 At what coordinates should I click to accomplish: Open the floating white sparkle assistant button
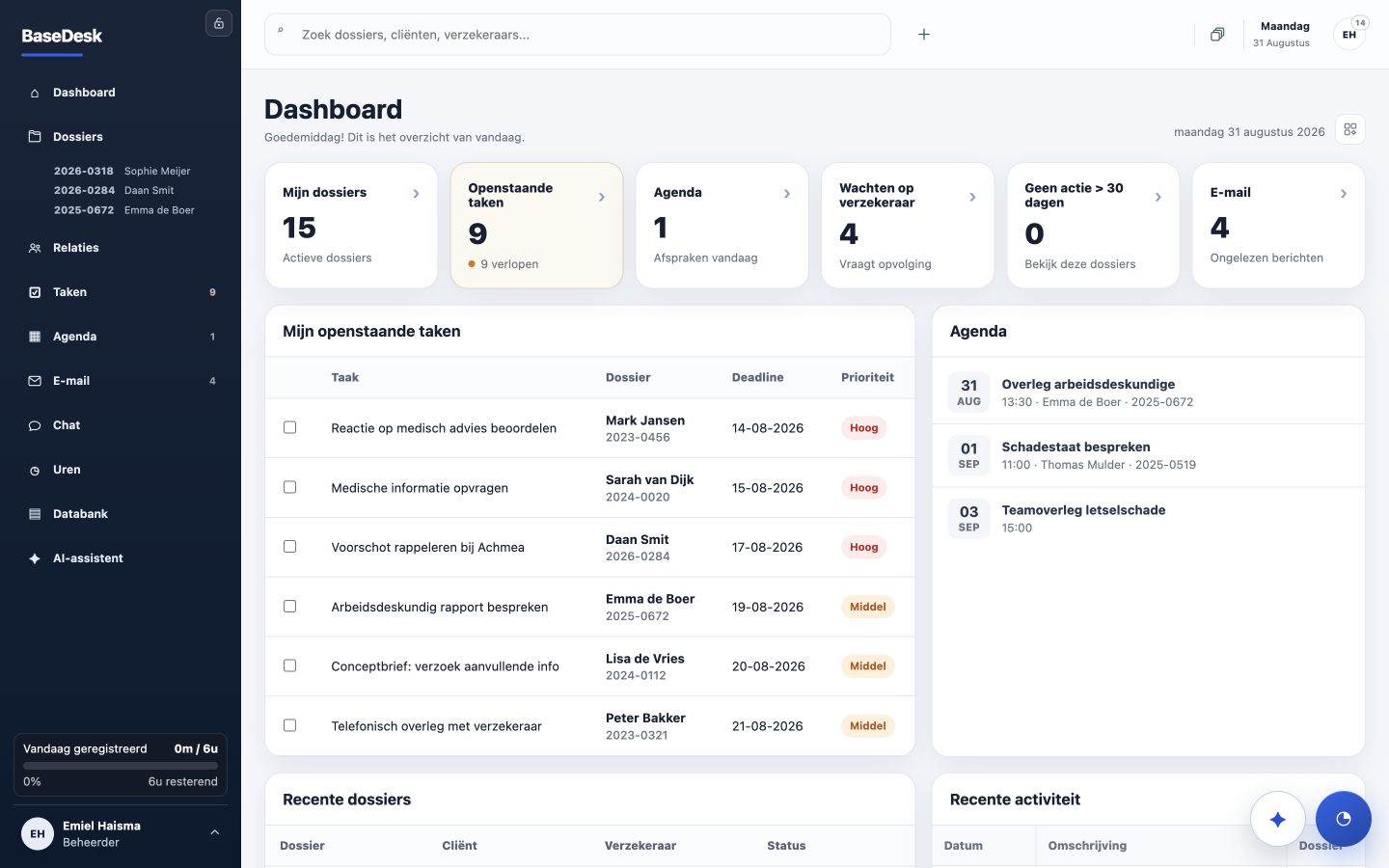[1278, 820]
